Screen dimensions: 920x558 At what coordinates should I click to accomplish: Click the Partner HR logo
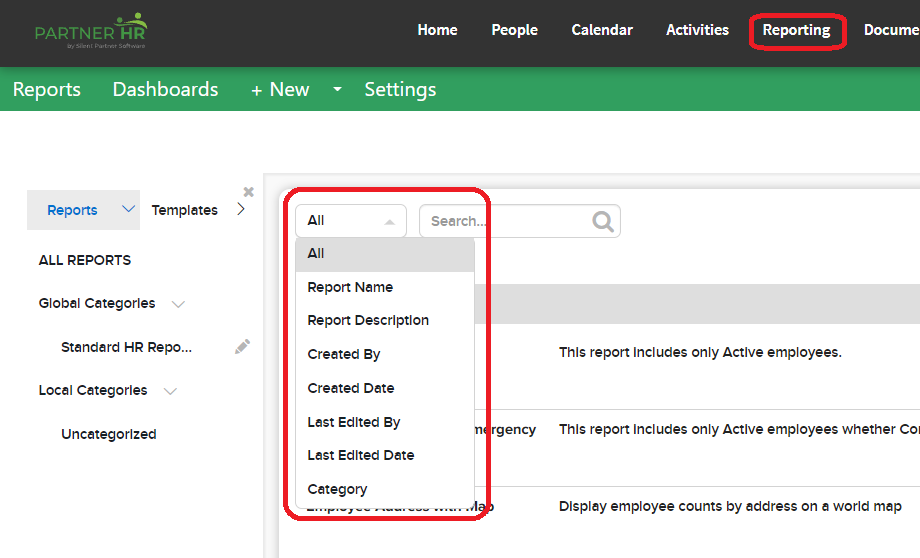(x=91, y=31)
